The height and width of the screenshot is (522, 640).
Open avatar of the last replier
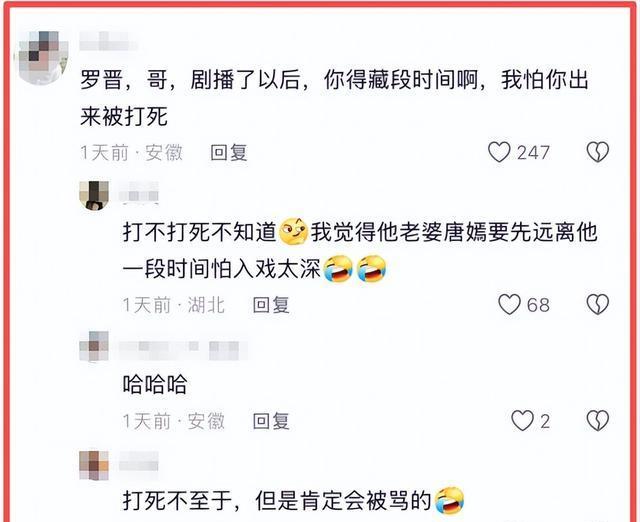(x=94, y=466)
